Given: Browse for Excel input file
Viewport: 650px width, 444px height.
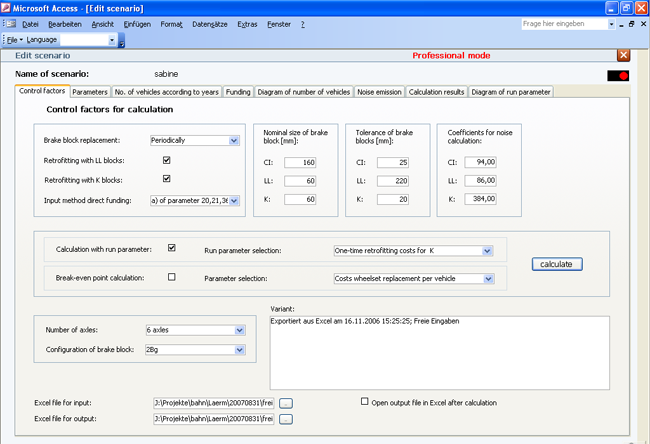Looking at the screenshot, I should 286,403.
